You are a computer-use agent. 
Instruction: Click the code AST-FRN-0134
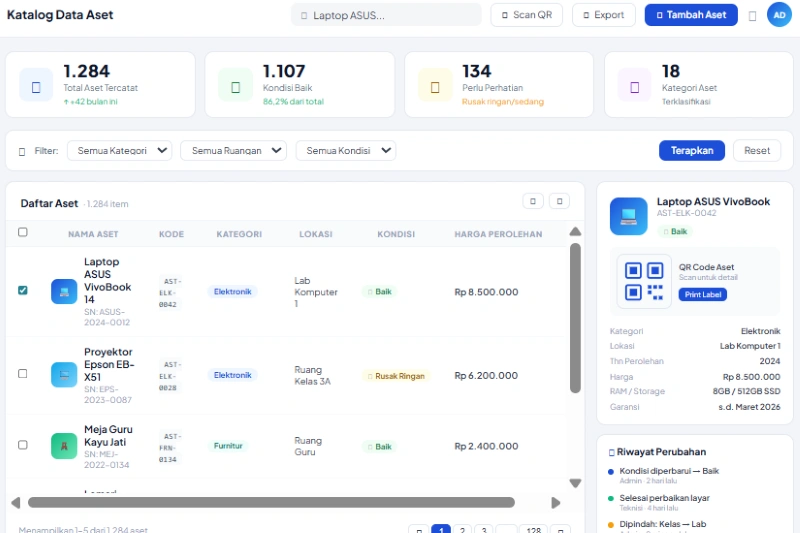tap(170, 448)
